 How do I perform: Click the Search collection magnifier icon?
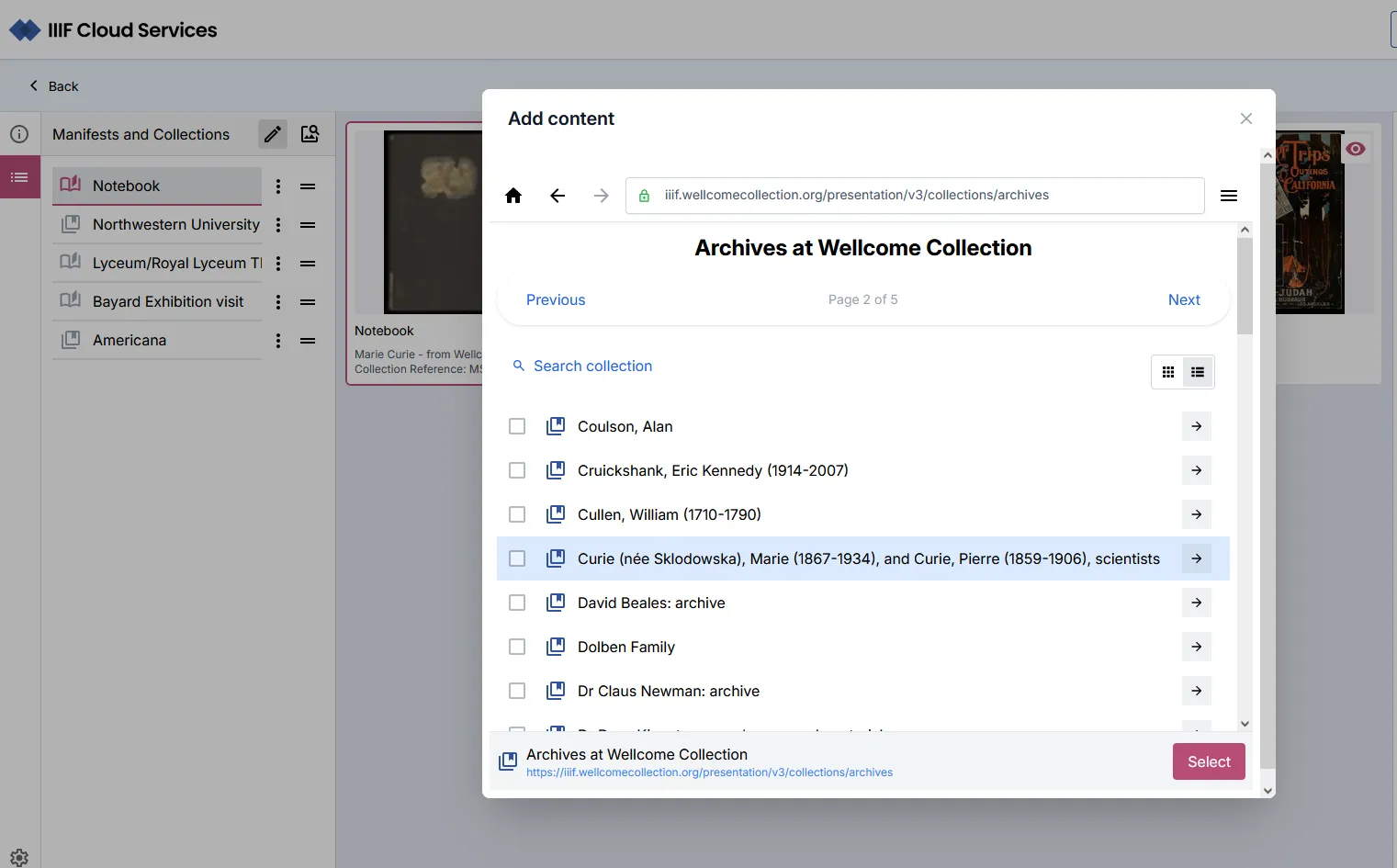click(x=519, y=365)
